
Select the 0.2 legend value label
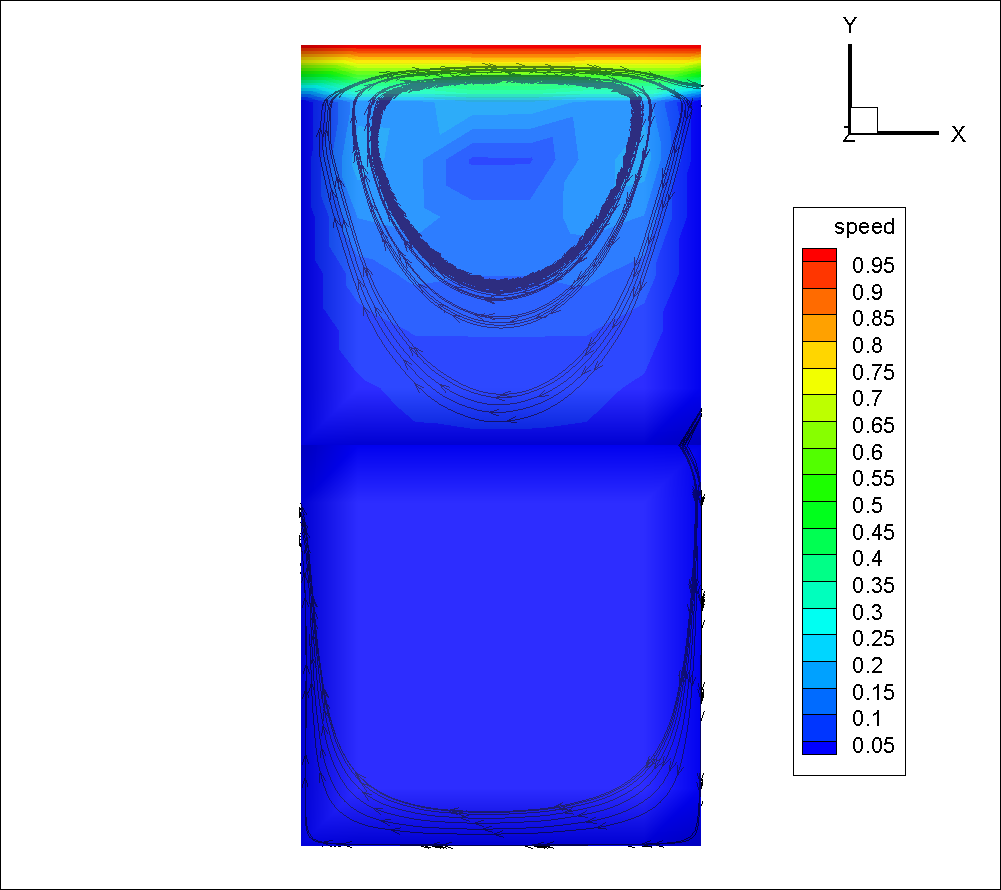867,665
